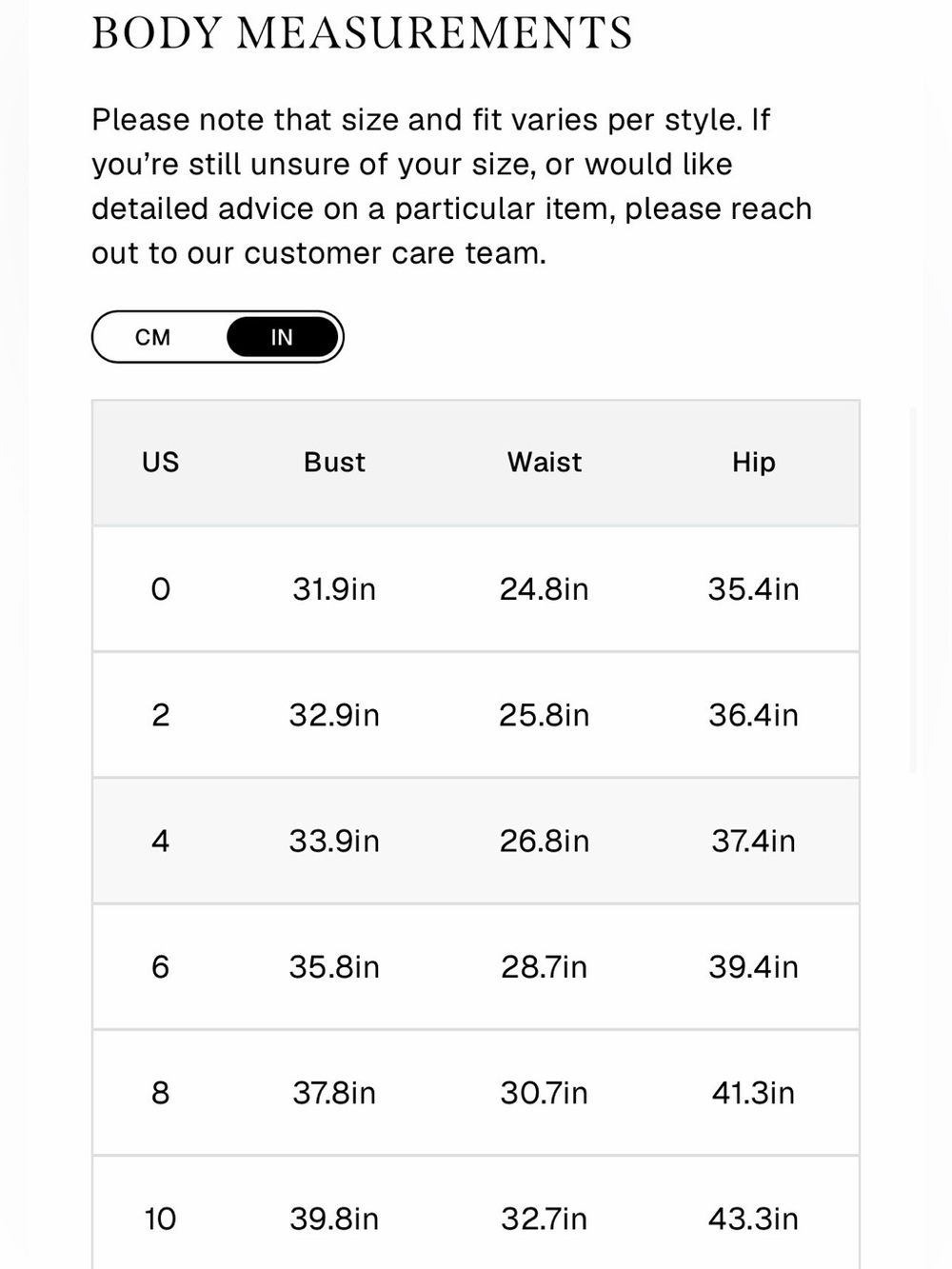Click the 37.4in hip measurement

(753, 841)
